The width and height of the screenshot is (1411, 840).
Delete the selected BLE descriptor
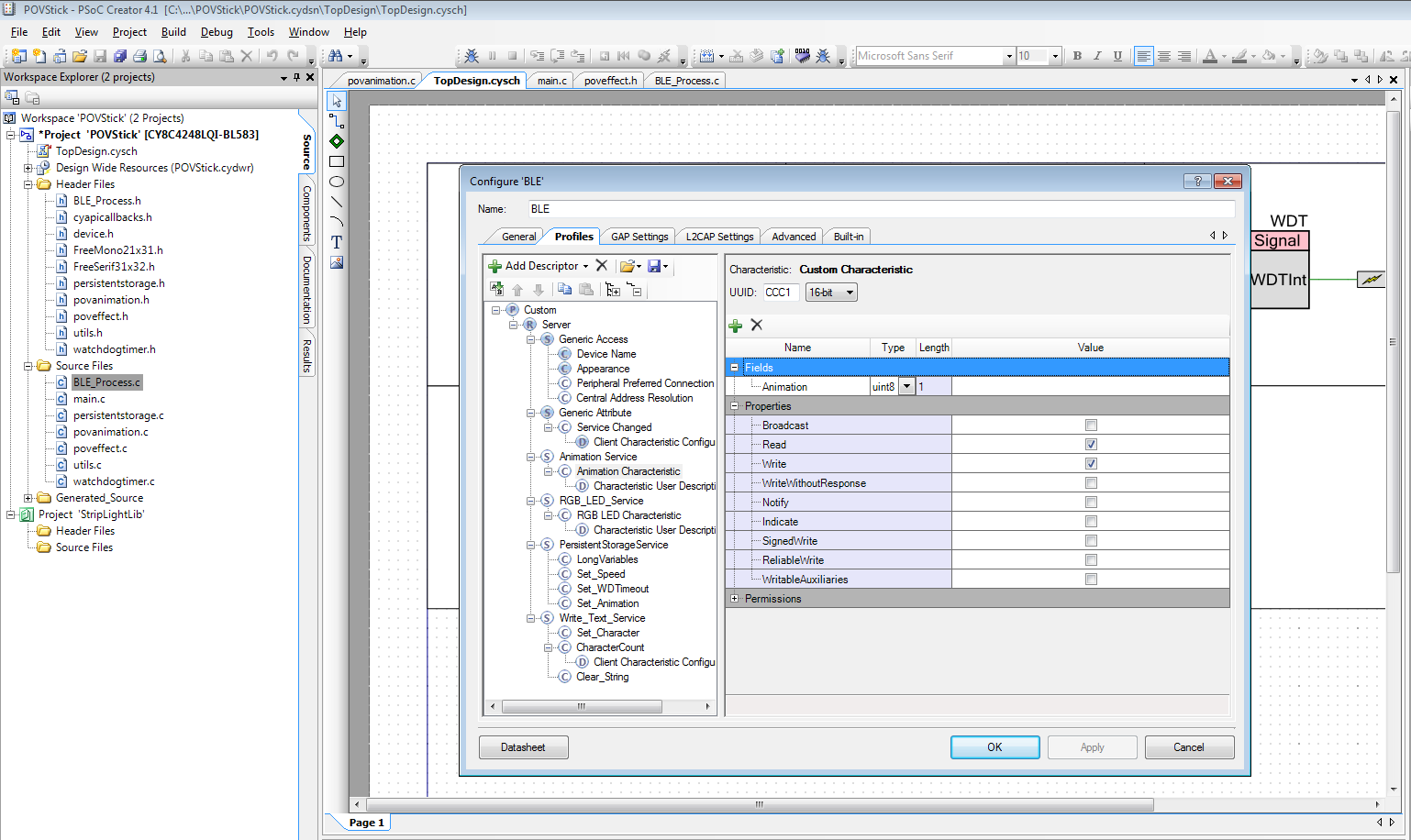click(x=602, y=266)
